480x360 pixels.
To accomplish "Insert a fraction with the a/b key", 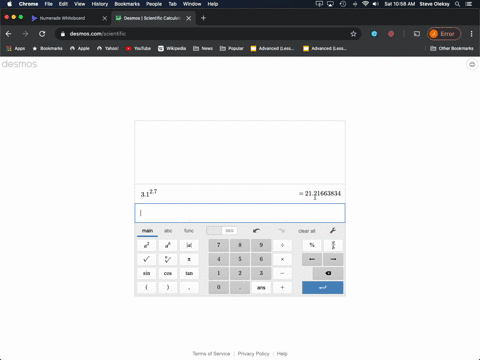I will coord(333,245).
